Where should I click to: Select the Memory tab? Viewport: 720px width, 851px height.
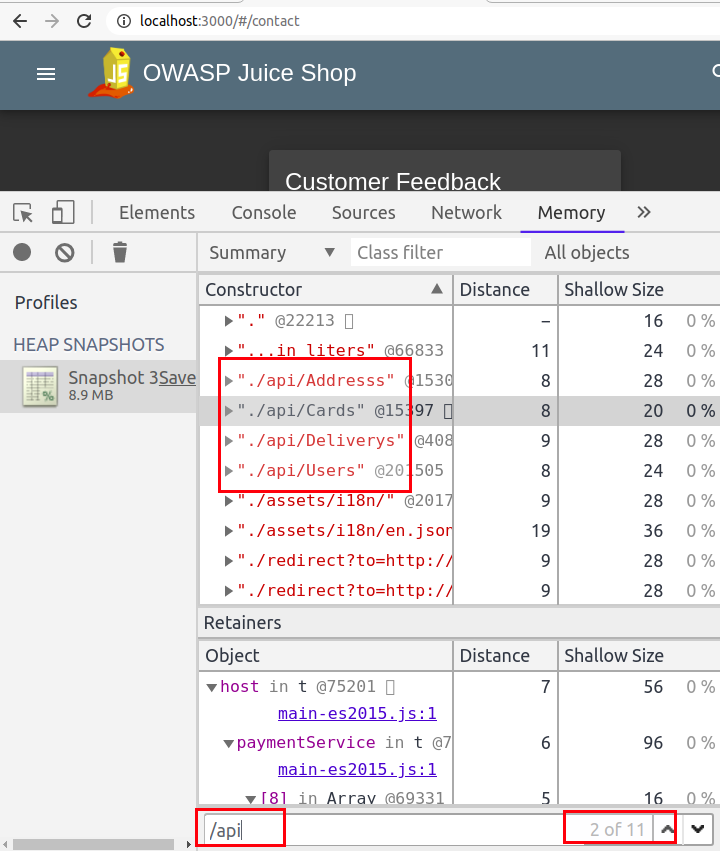(x=571, y=213)
